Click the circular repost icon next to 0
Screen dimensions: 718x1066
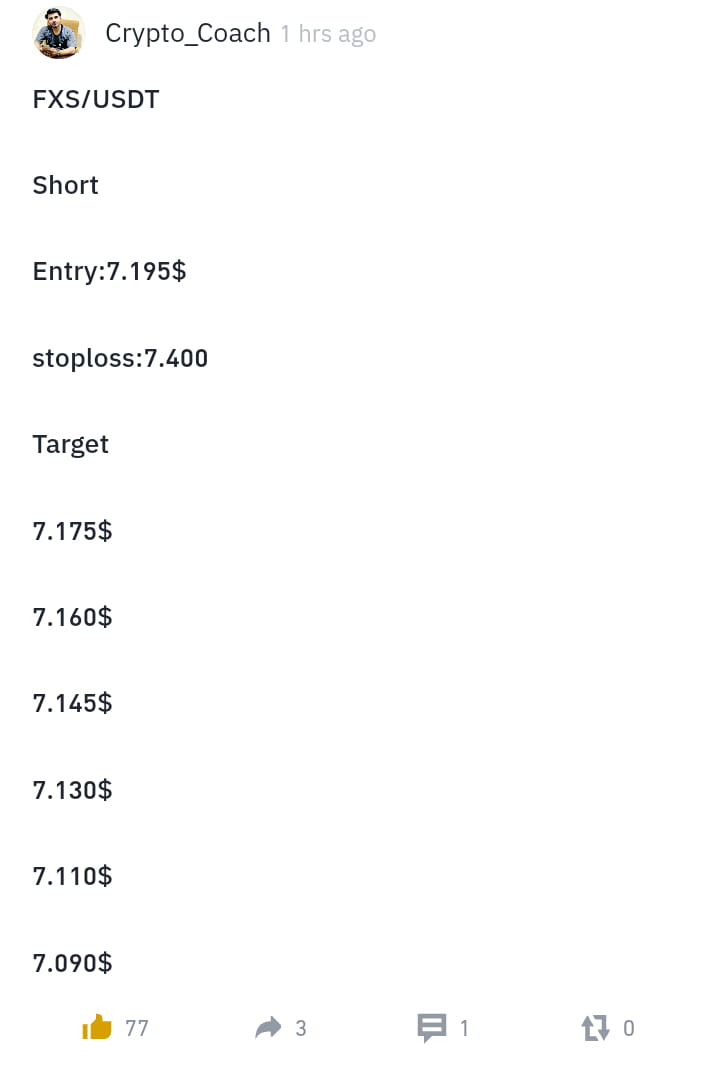595,1027
